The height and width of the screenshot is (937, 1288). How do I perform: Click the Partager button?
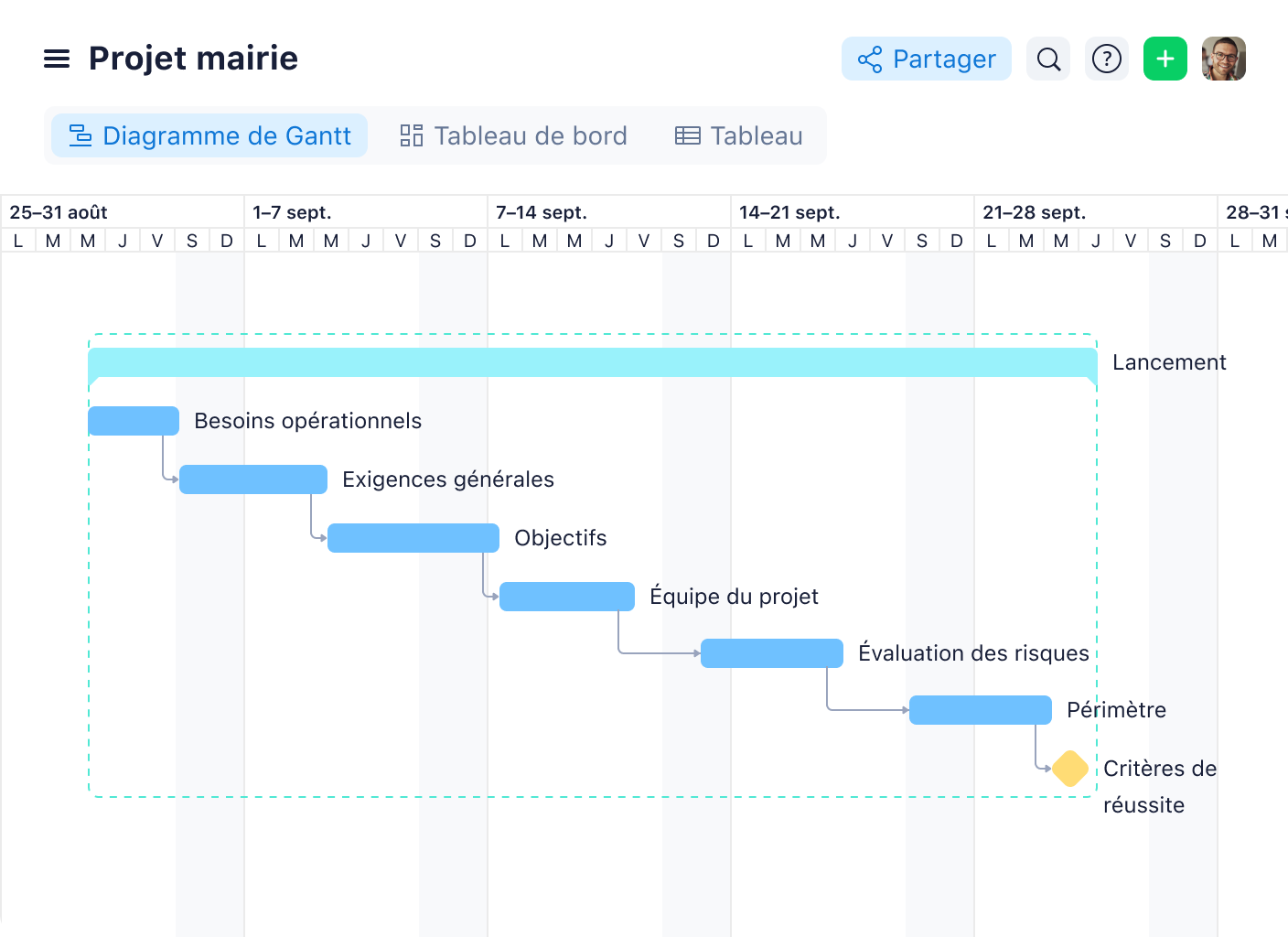tap(926, 59)
